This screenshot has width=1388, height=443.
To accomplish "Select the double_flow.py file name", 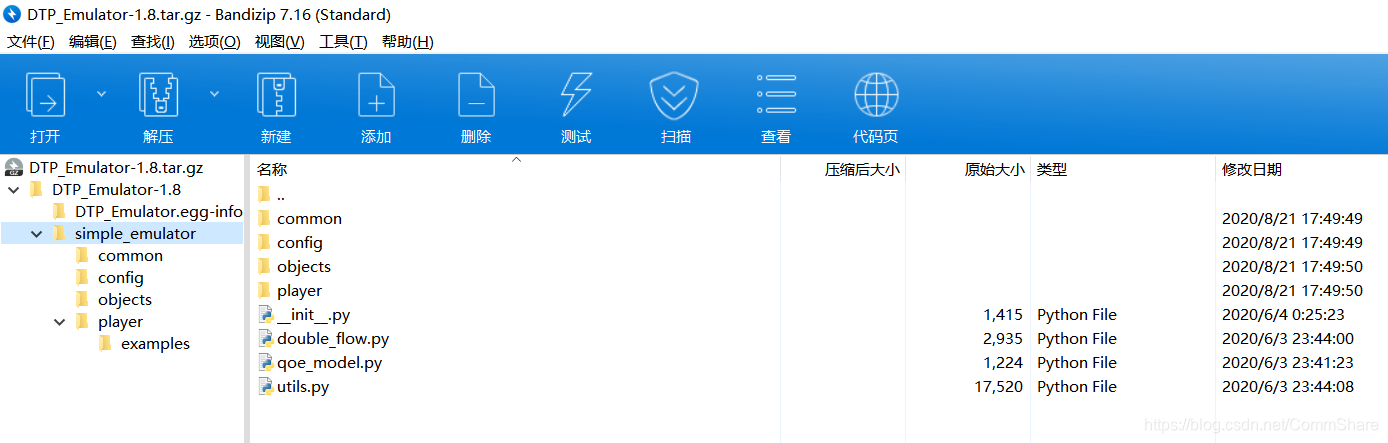I will (x=333, y=339).
